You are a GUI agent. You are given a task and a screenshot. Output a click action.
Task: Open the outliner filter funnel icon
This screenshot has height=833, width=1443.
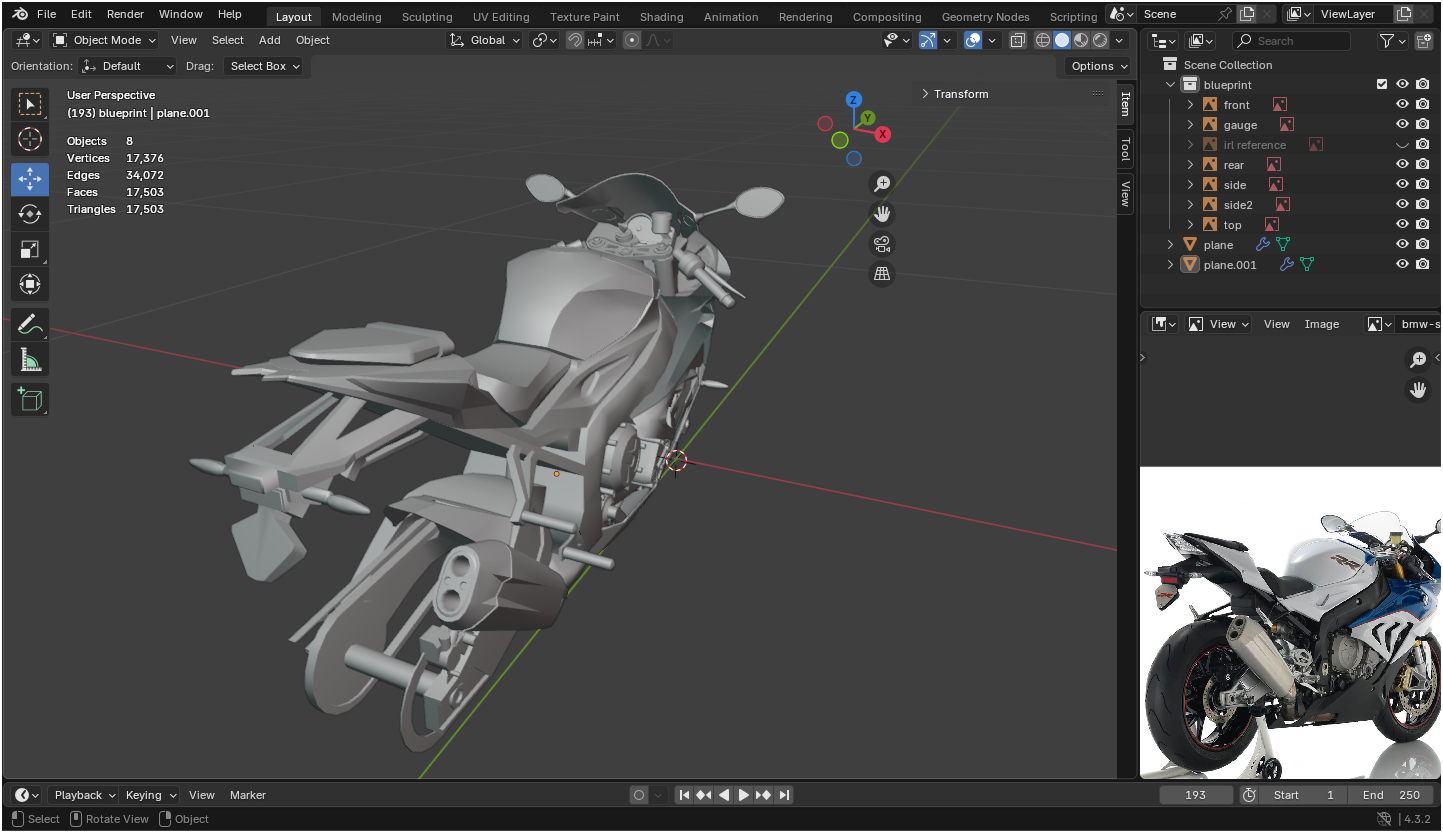[x=1387, y=41]
